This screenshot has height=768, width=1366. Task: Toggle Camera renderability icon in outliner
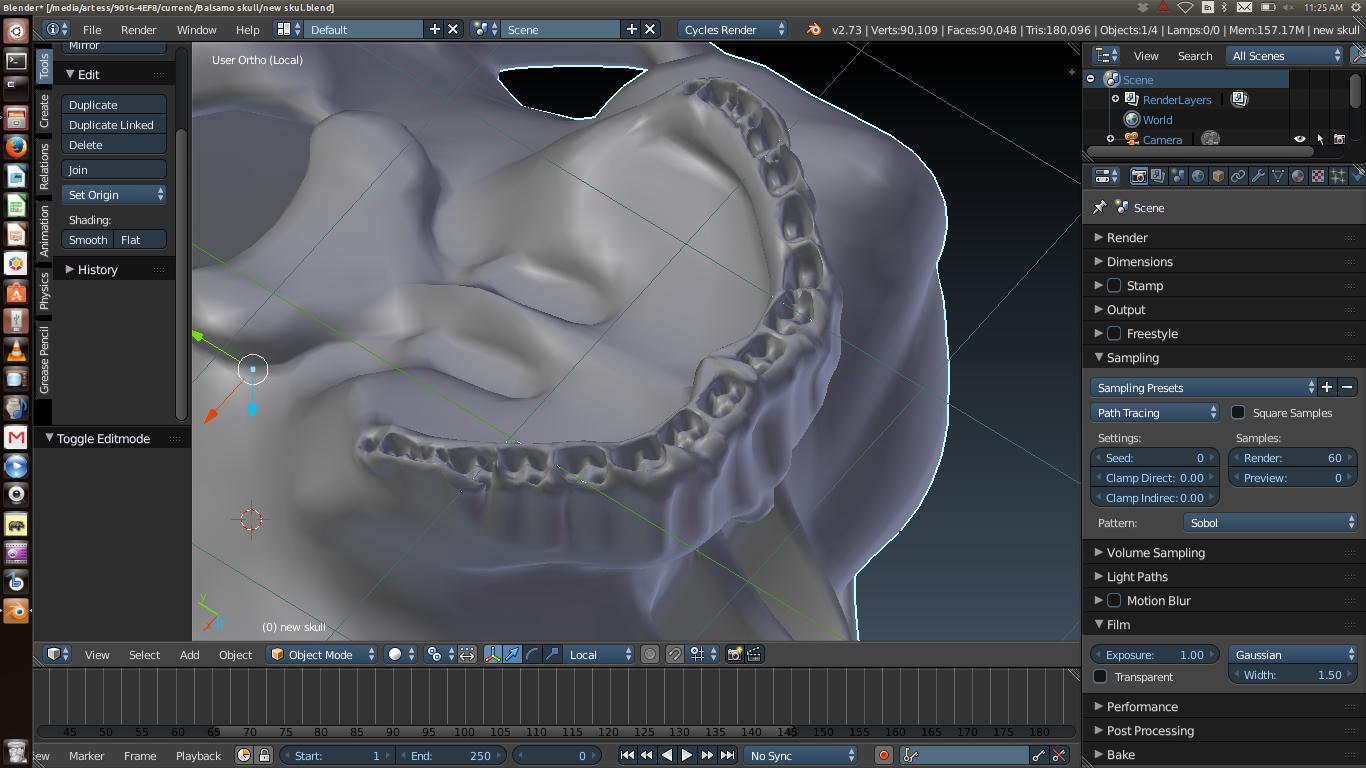click(x=1340, y=139)
